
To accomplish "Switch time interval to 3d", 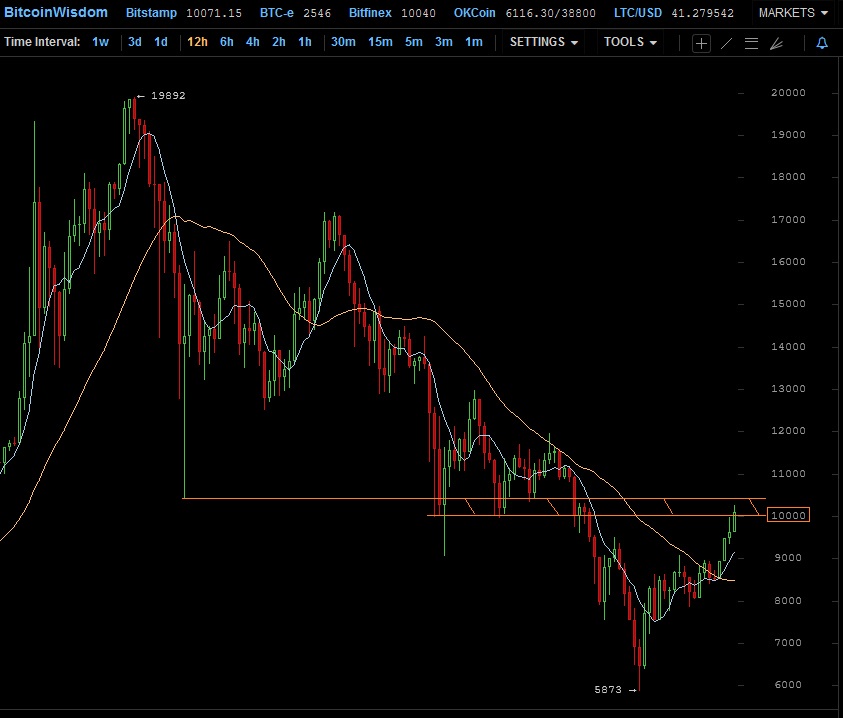I will click(x=134, y=42).
